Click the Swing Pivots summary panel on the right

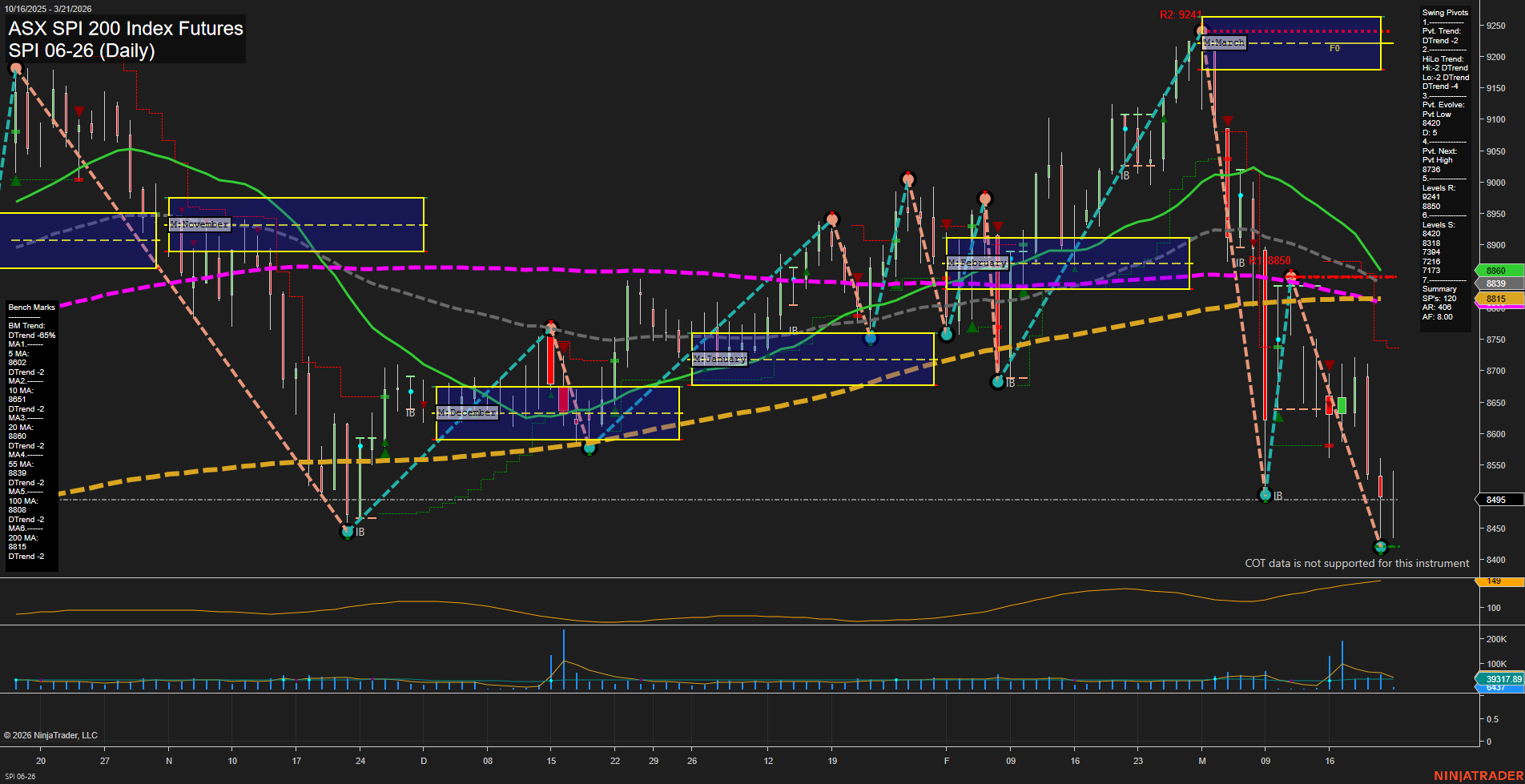pyautogui.click(x=1444, y=160)
